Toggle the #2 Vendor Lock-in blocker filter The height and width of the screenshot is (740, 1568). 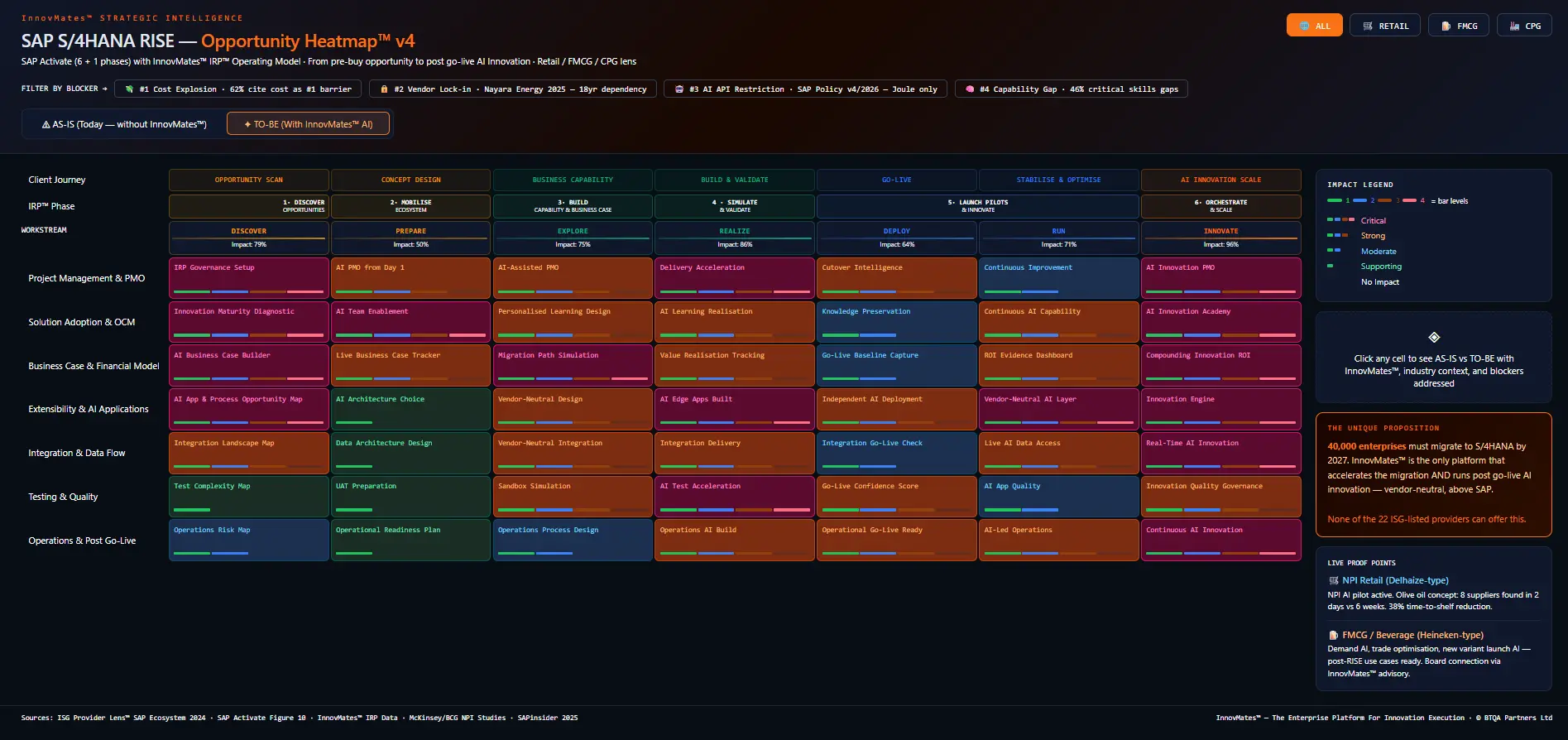(513, 89)
